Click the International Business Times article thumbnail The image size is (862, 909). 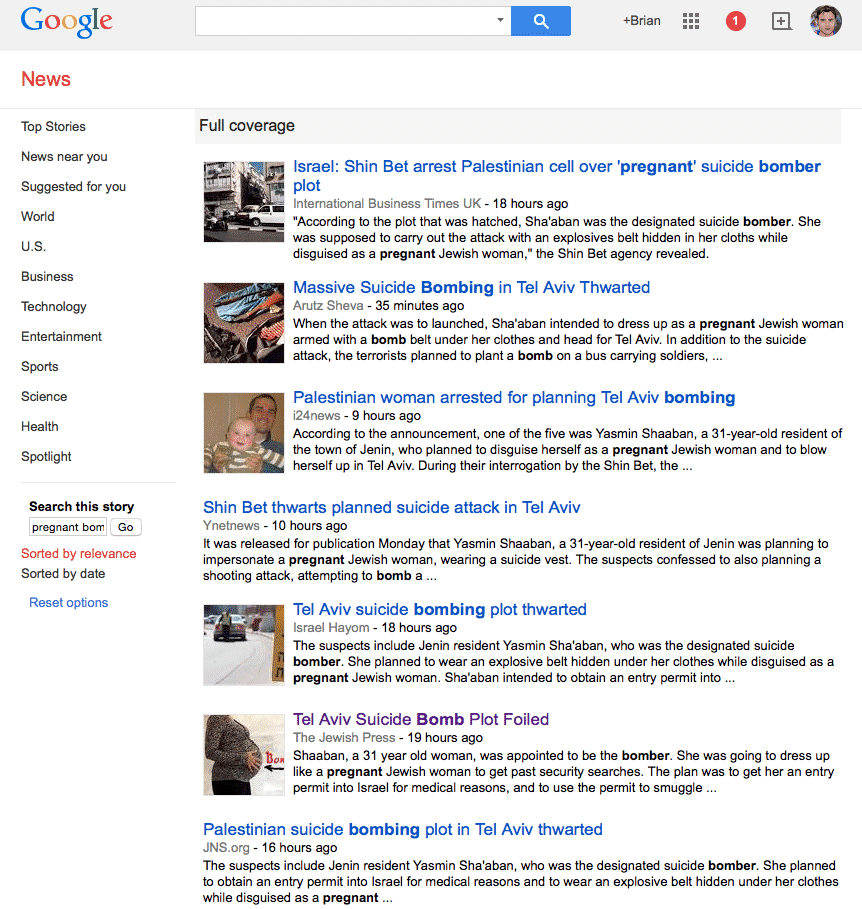click(244, 202)
